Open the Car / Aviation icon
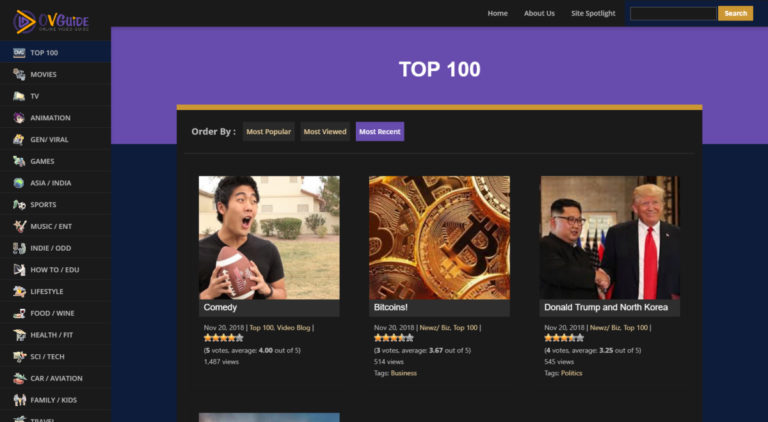Image resolution: width=768 pixels, height=422 pixels. (19, 378)
